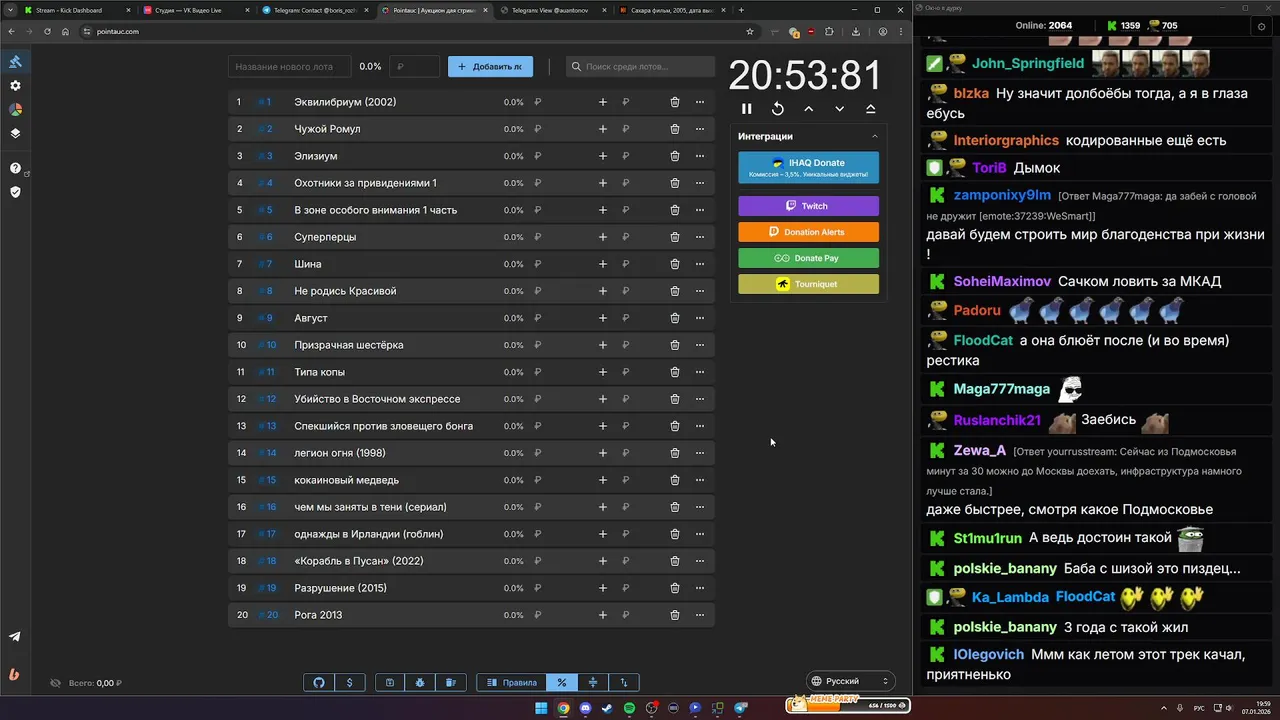Open settings gear in left sidebar
The width and height of the screenshot is (1280, 720).
(15, 86)
